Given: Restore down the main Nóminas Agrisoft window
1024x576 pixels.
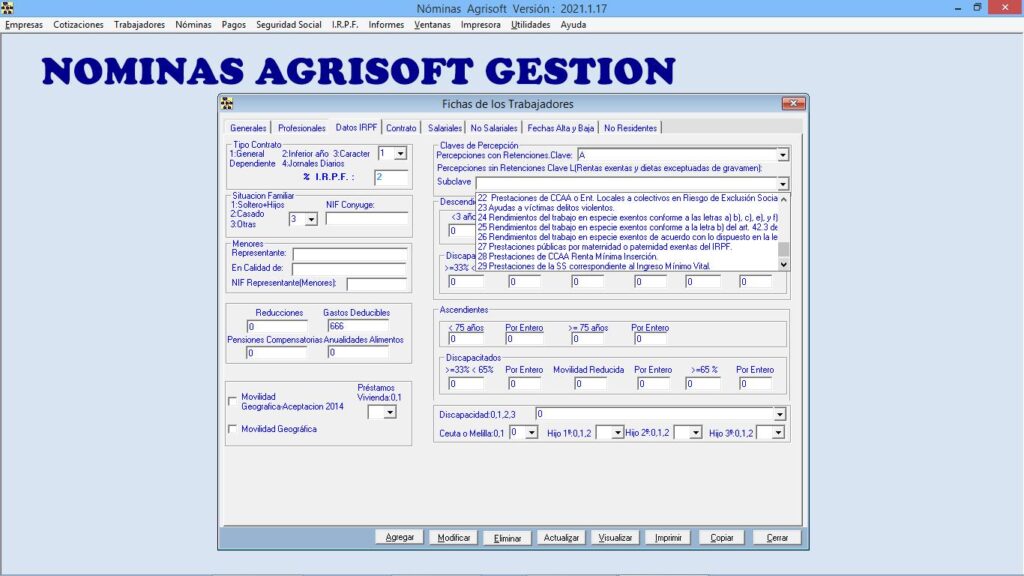Looking at the screenshot, I should click(977, 8).
